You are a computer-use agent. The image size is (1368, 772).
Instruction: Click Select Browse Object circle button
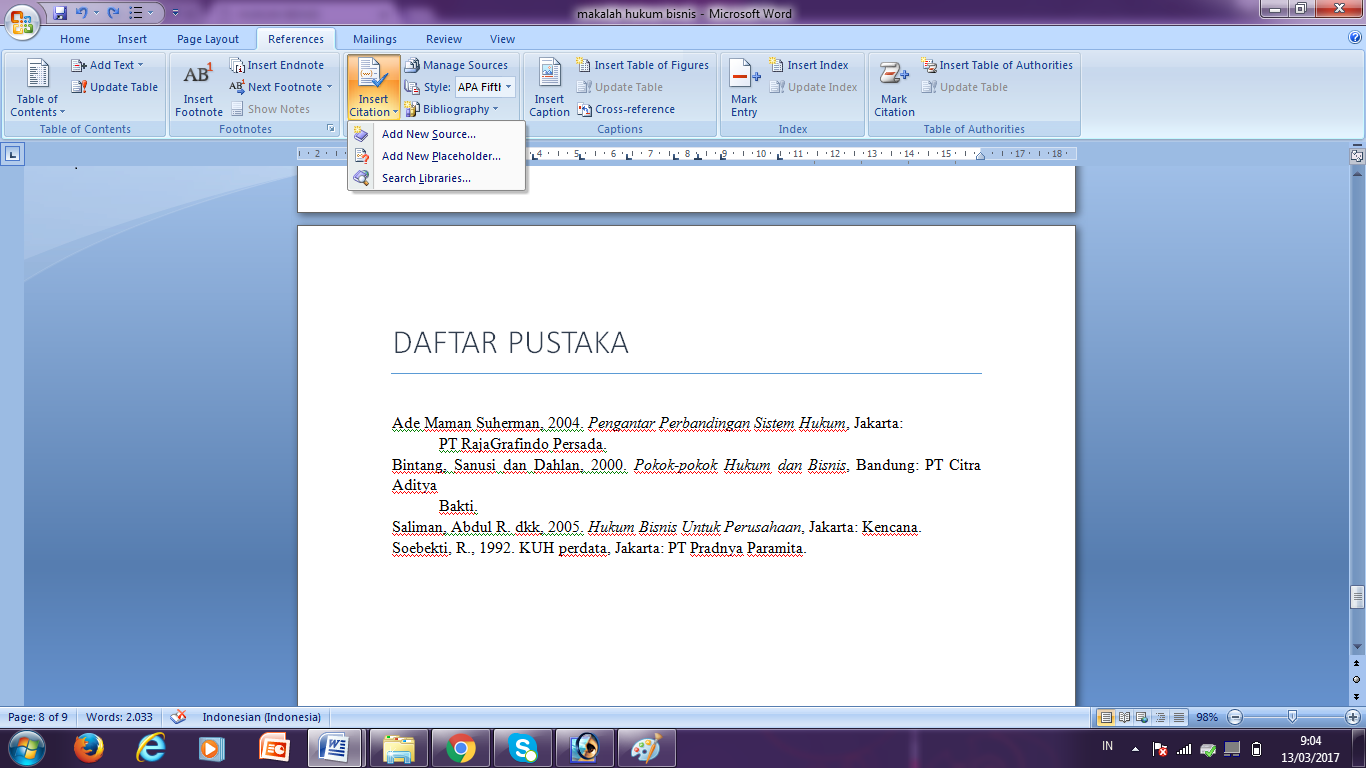tap(1356, 679)
